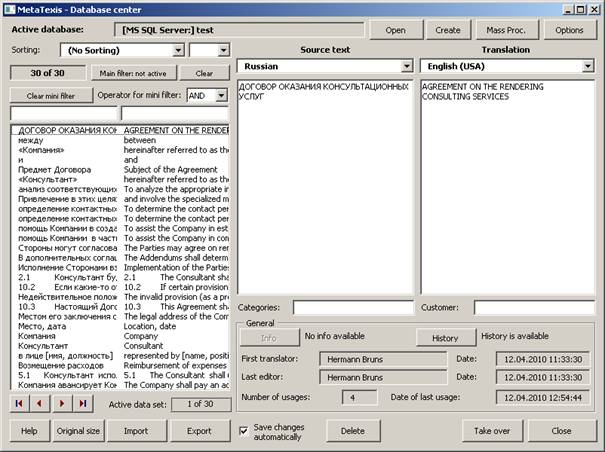This screenshot has height=452, width=605.
Task: Click the History button
Action: tap(445, 339)
